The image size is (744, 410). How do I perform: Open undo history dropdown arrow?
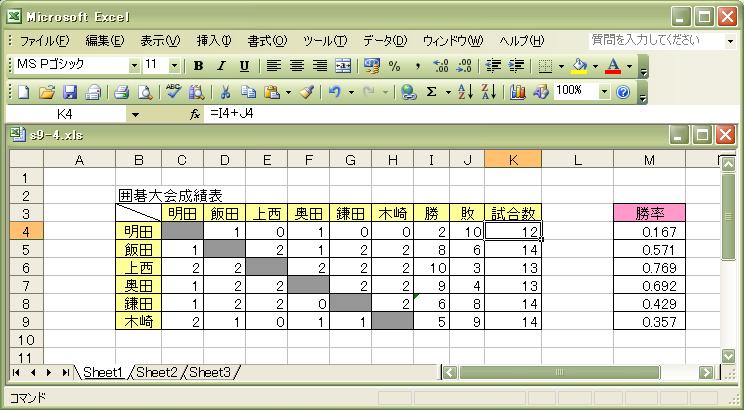[x=351, y=92]
